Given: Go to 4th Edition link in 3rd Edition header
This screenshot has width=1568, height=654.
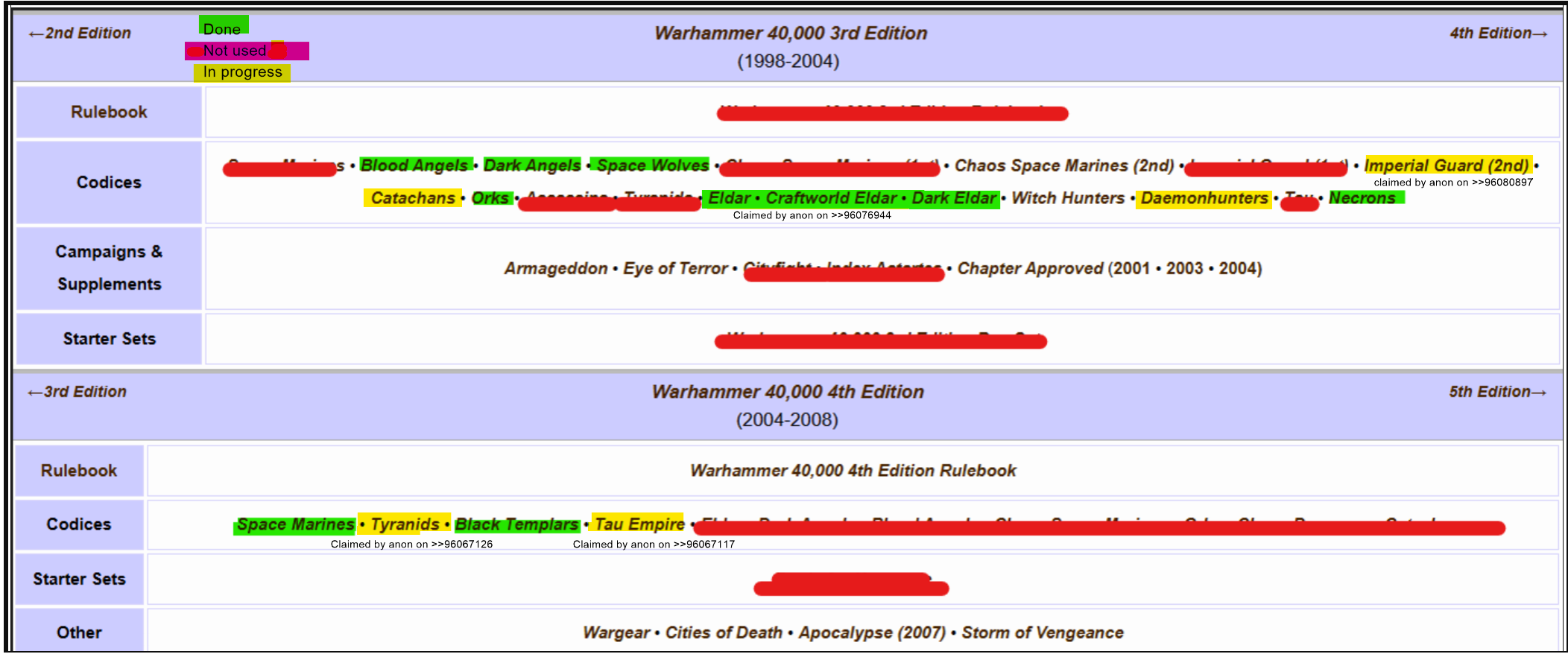Looking at the screenshot, I should point(1498,34).
